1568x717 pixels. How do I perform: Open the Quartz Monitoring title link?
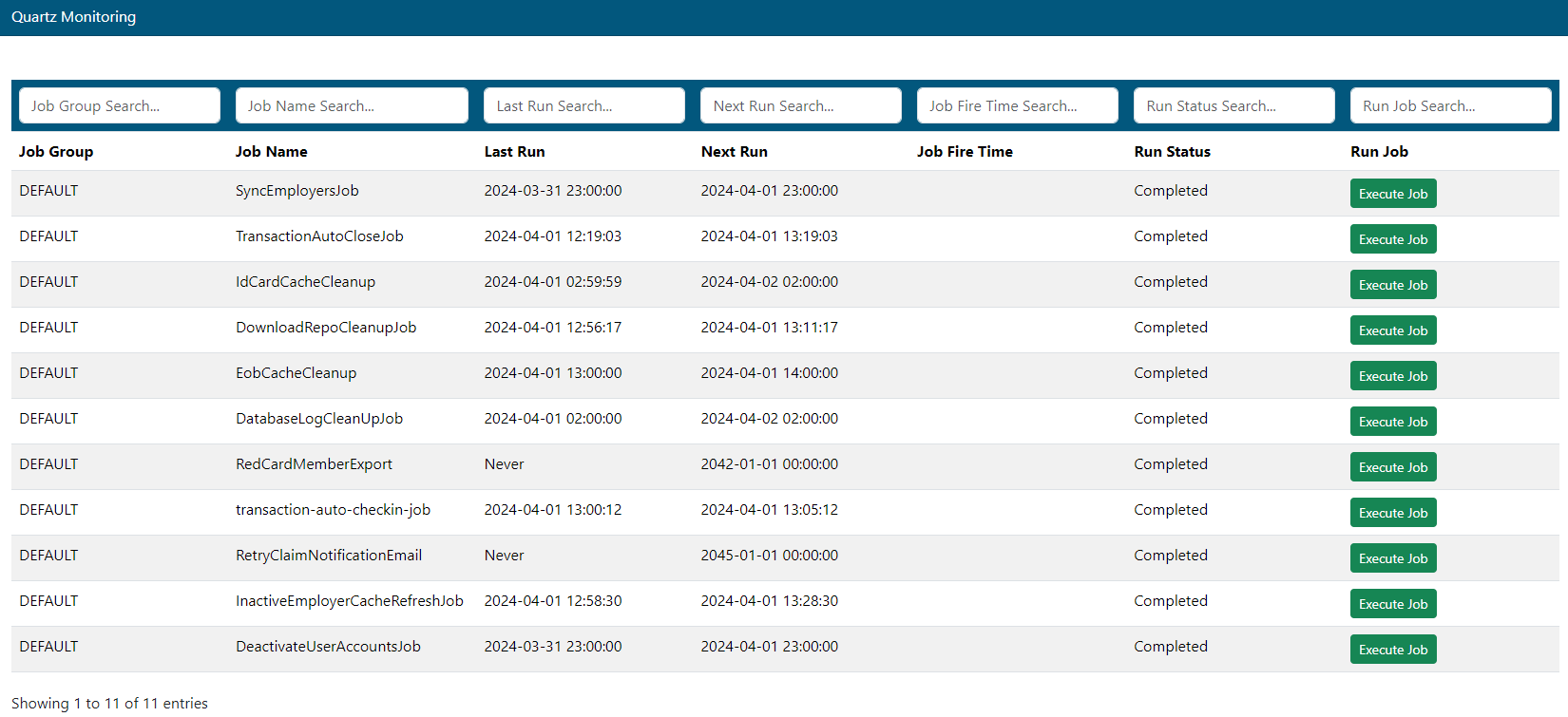[x=74, y=17]
